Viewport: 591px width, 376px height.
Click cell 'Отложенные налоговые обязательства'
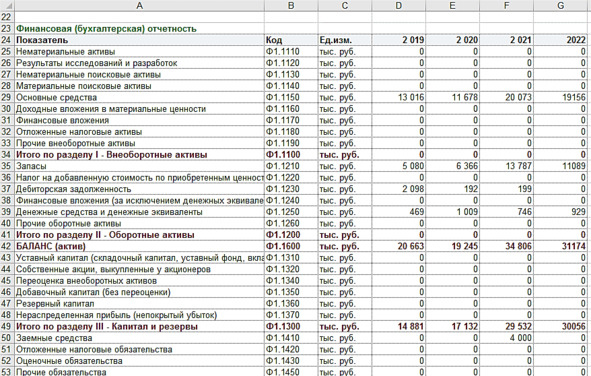tap(139, 350)
